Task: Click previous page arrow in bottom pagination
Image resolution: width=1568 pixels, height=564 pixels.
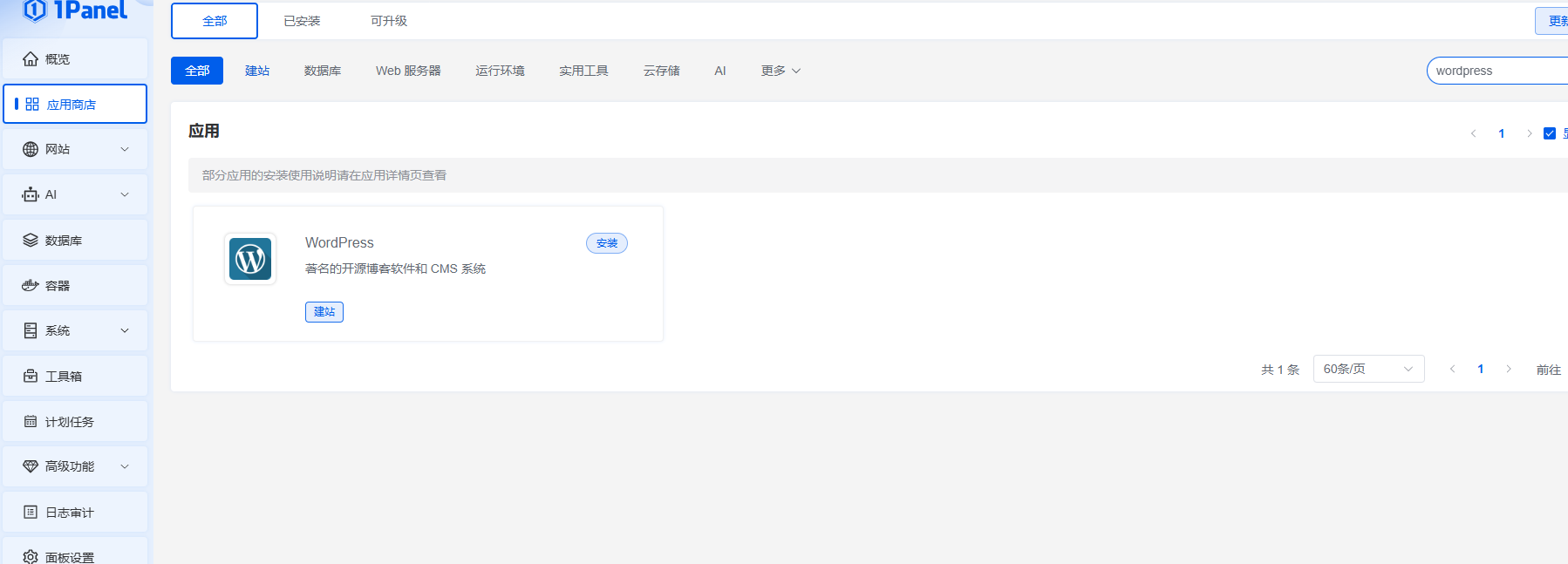Action: 1453,369
